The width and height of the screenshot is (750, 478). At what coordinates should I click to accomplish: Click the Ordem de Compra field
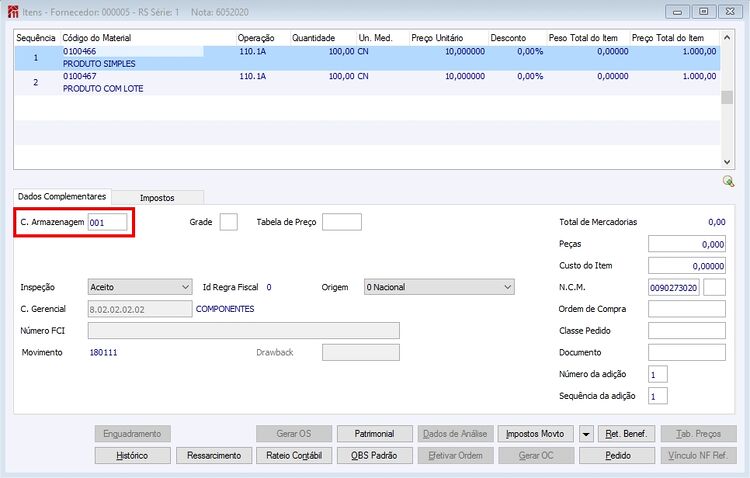tap(686, 309)
